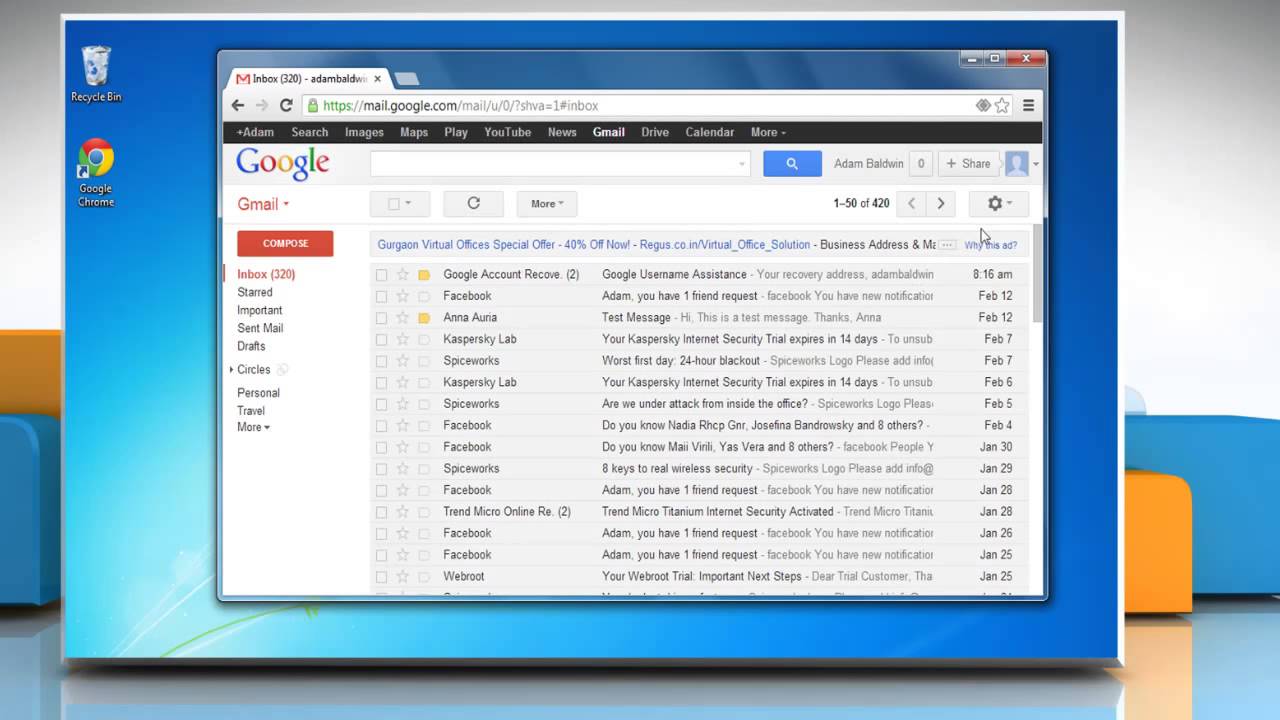This screenshot has width=1280, height=720.
Task: Open the Recycle Bin on desktop
Action: point(96,74)
